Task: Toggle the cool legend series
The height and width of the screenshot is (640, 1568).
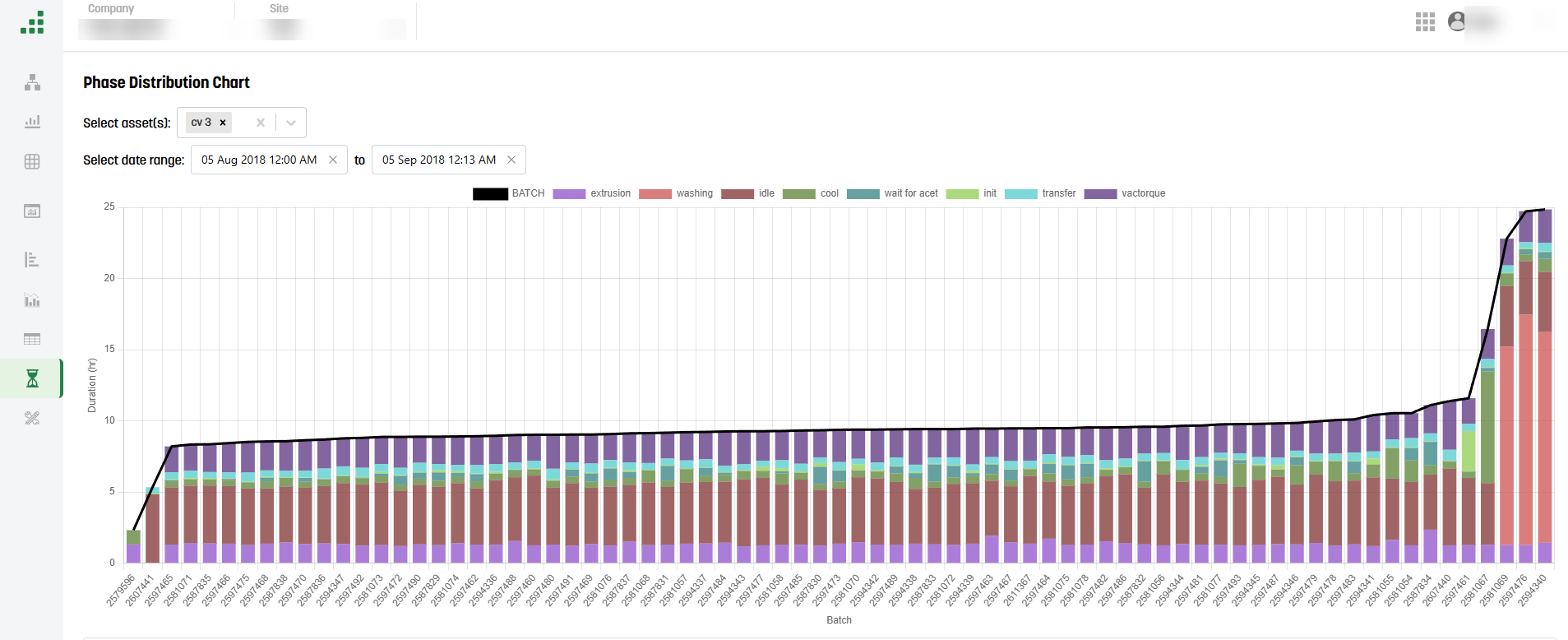Action: 811,193
